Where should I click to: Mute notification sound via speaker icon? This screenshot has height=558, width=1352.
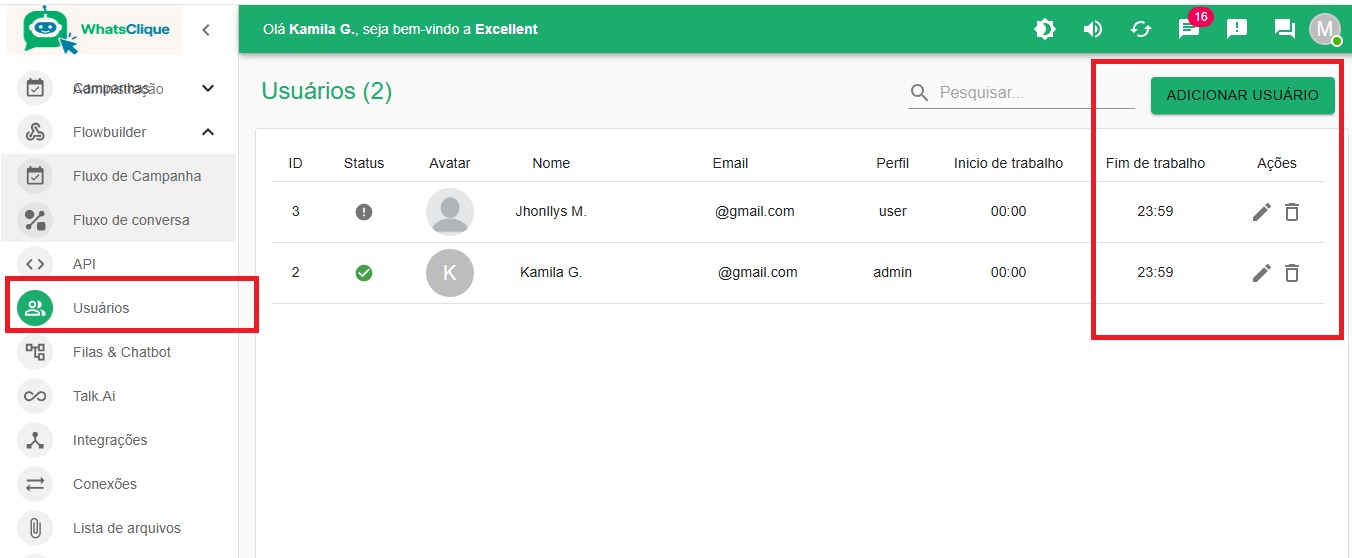(x=1093, y=29)
